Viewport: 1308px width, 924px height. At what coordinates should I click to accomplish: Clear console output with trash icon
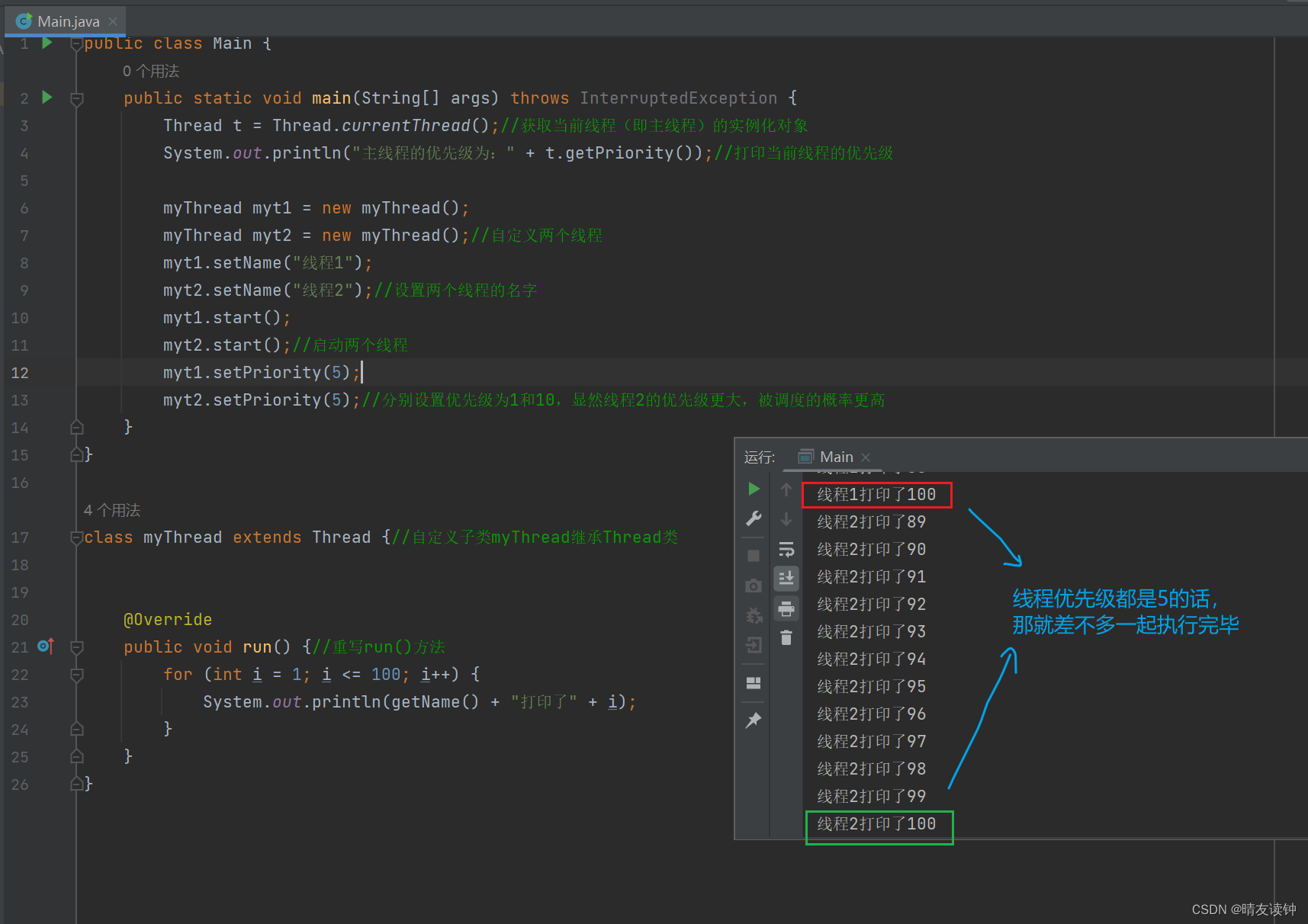click(786, 638)
